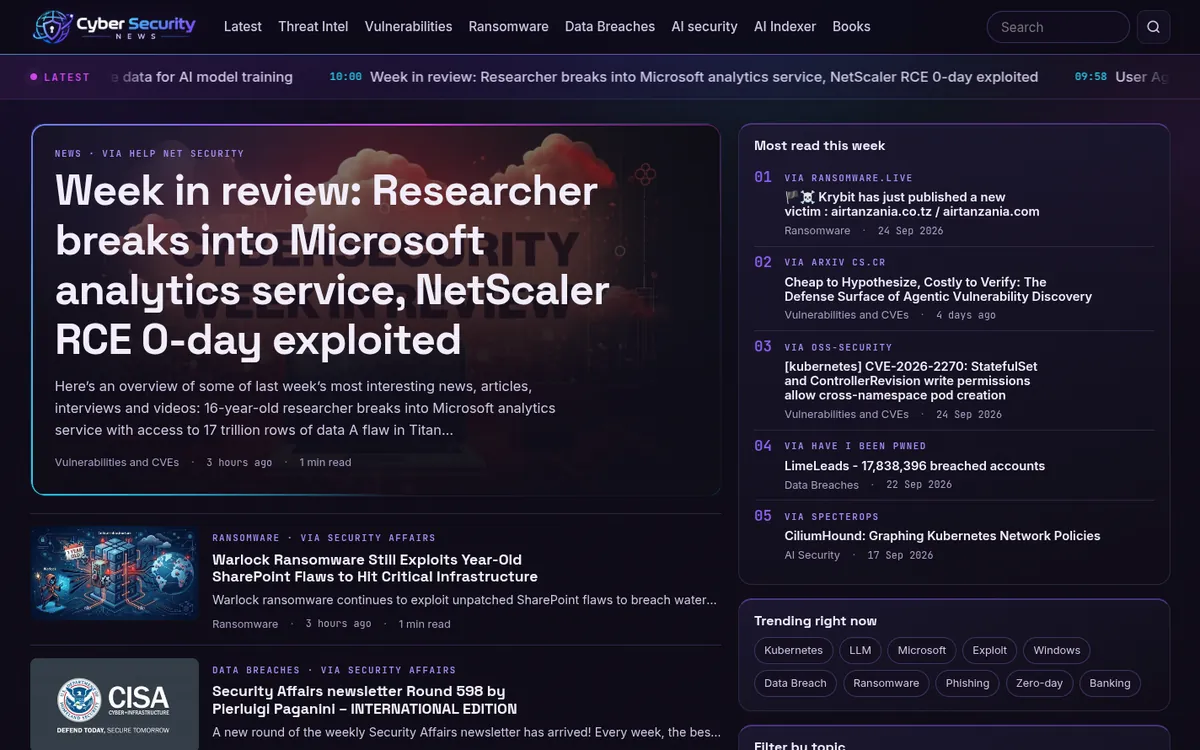Select the Kubernetes trending tag

[793, 650]
